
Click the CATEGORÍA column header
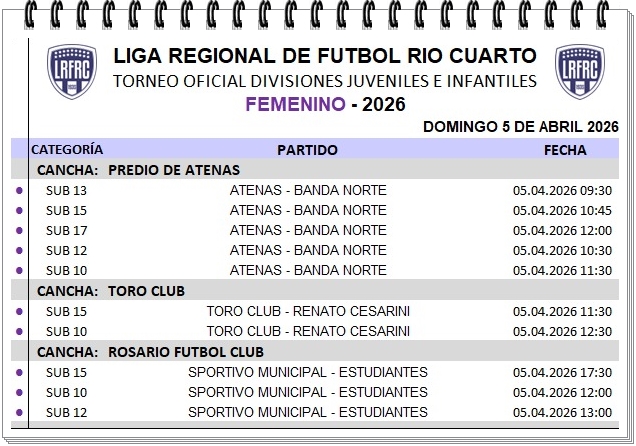67,149
